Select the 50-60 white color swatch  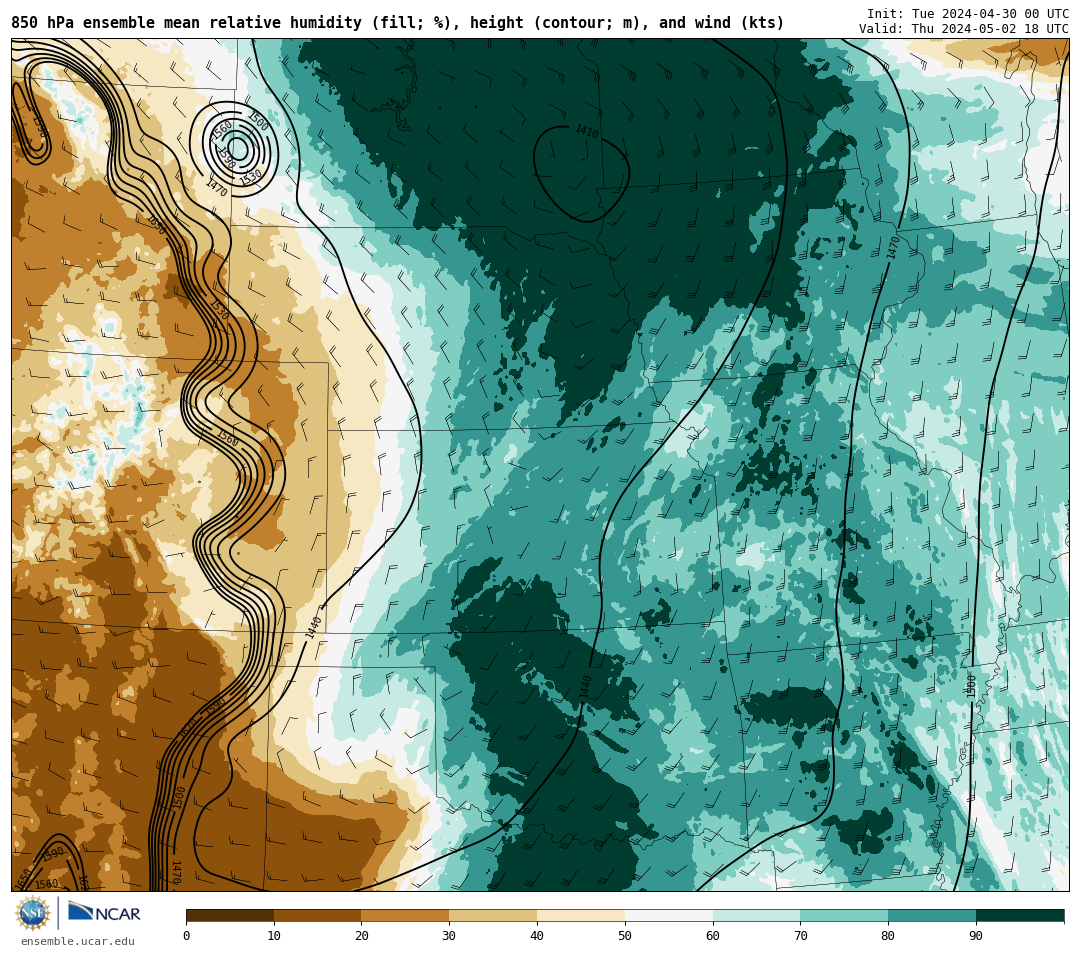[x=669, y=916]
